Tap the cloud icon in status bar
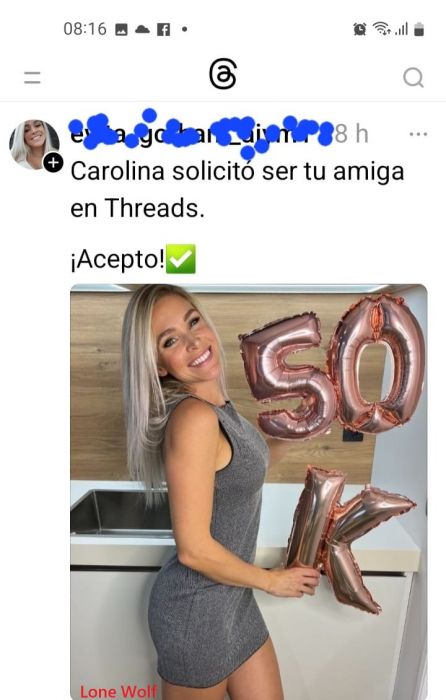 142,29
